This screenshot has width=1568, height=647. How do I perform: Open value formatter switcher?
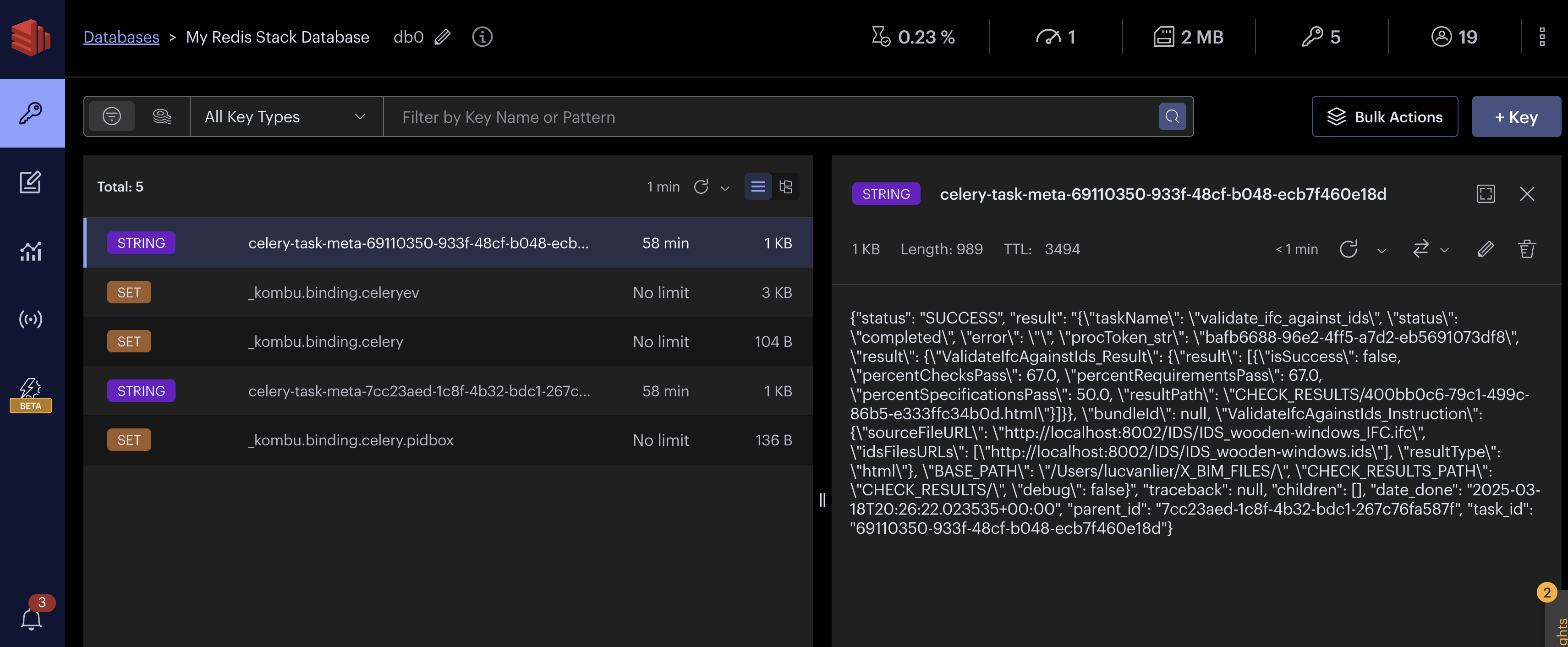coord(1431,249)
